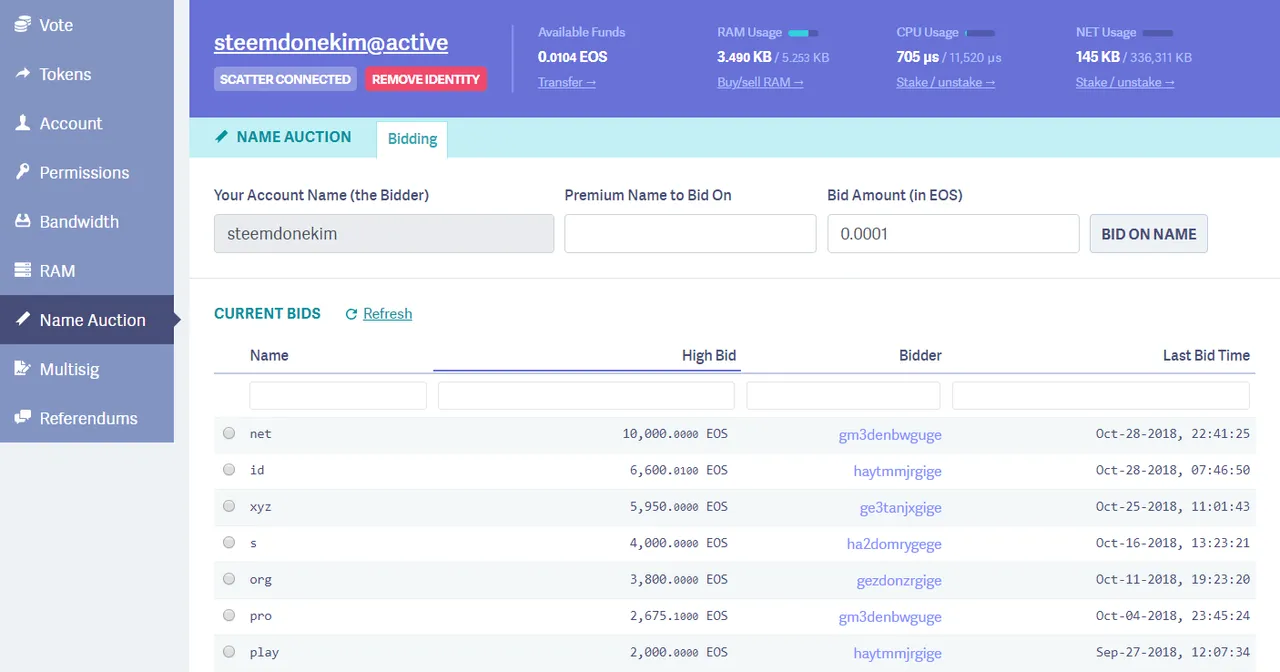Click the Name Auction pencil icon in sidebar
1280x672 pixels.
tap(22, 319)
